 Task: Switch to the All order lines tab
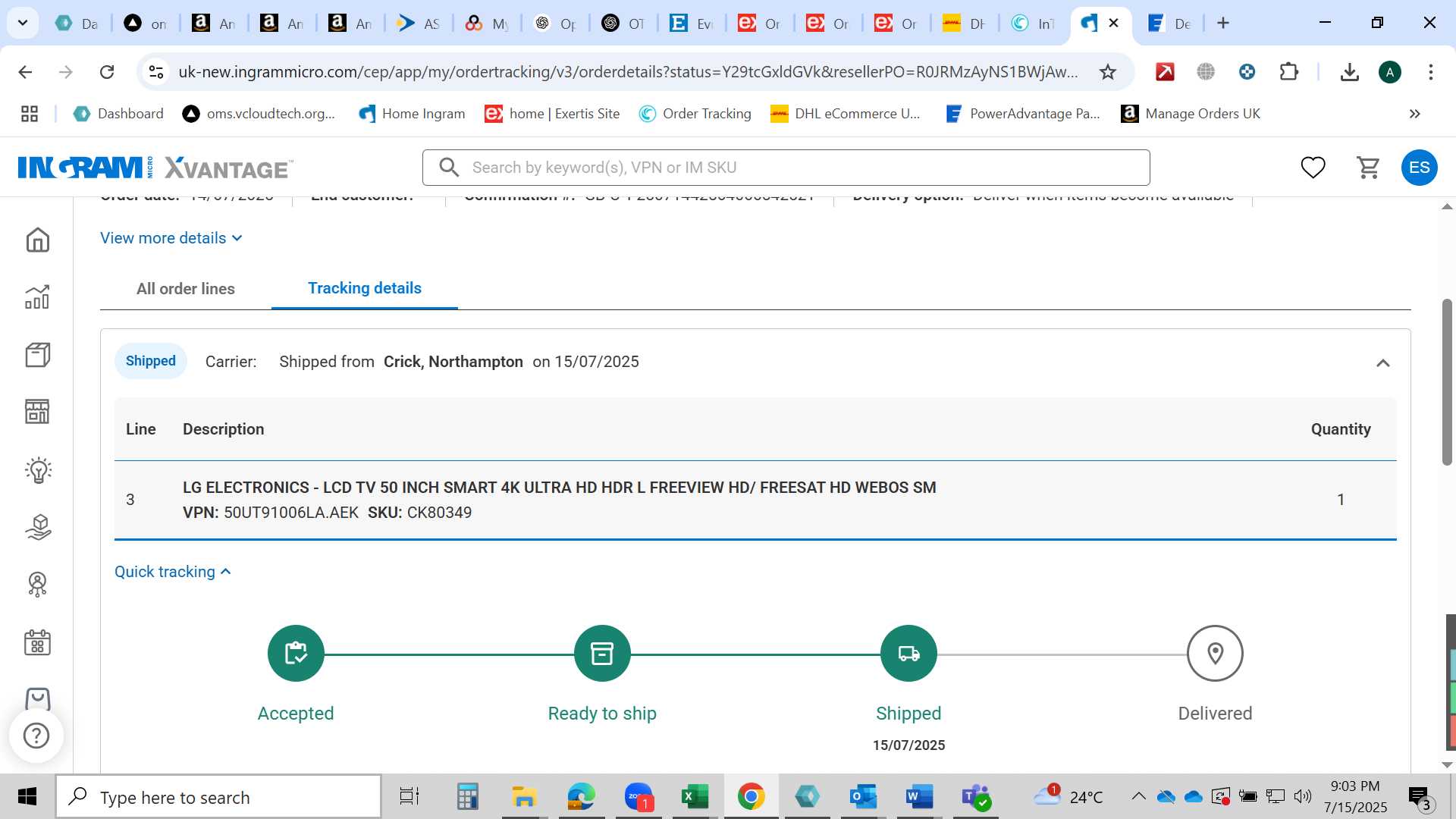[x=186, y=289]
